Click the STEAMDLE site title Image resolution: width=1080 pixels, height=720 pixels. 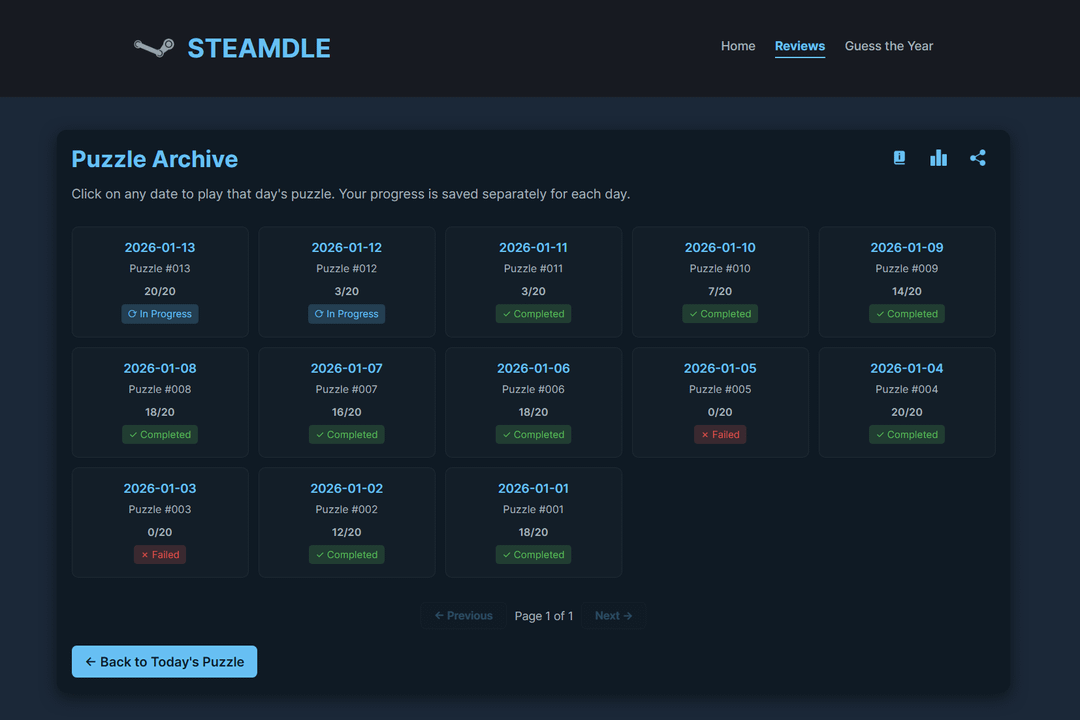tap(259, 48)
